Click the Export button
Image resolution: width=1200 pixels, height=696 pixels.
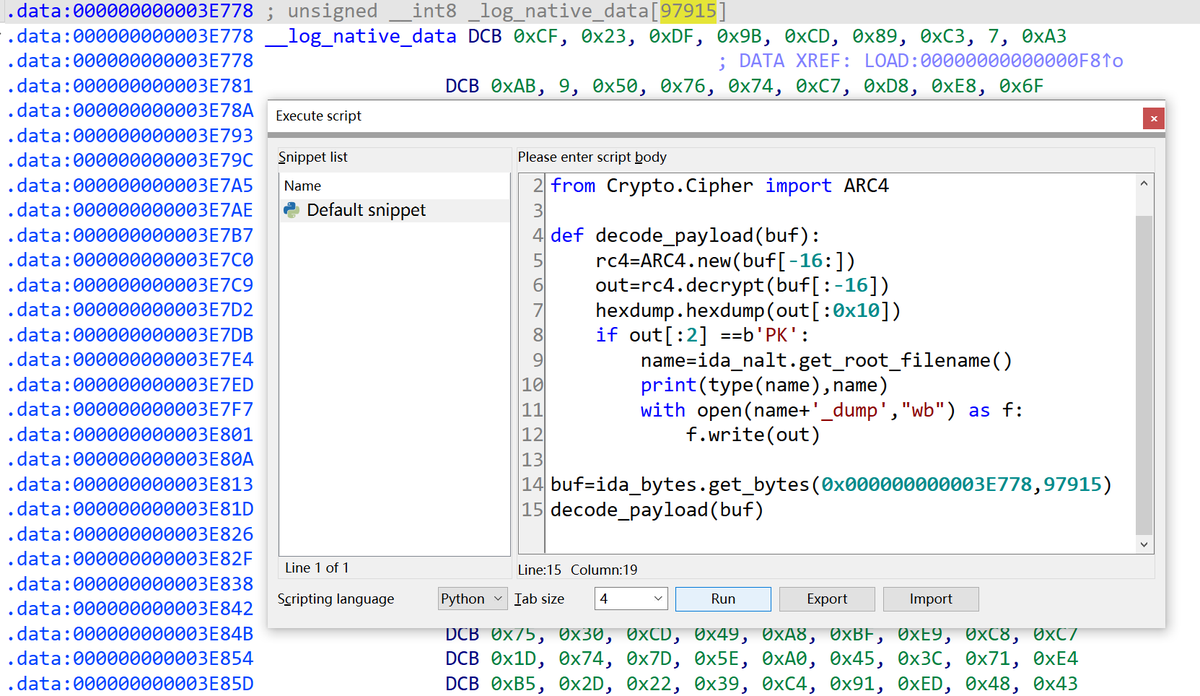827,599
